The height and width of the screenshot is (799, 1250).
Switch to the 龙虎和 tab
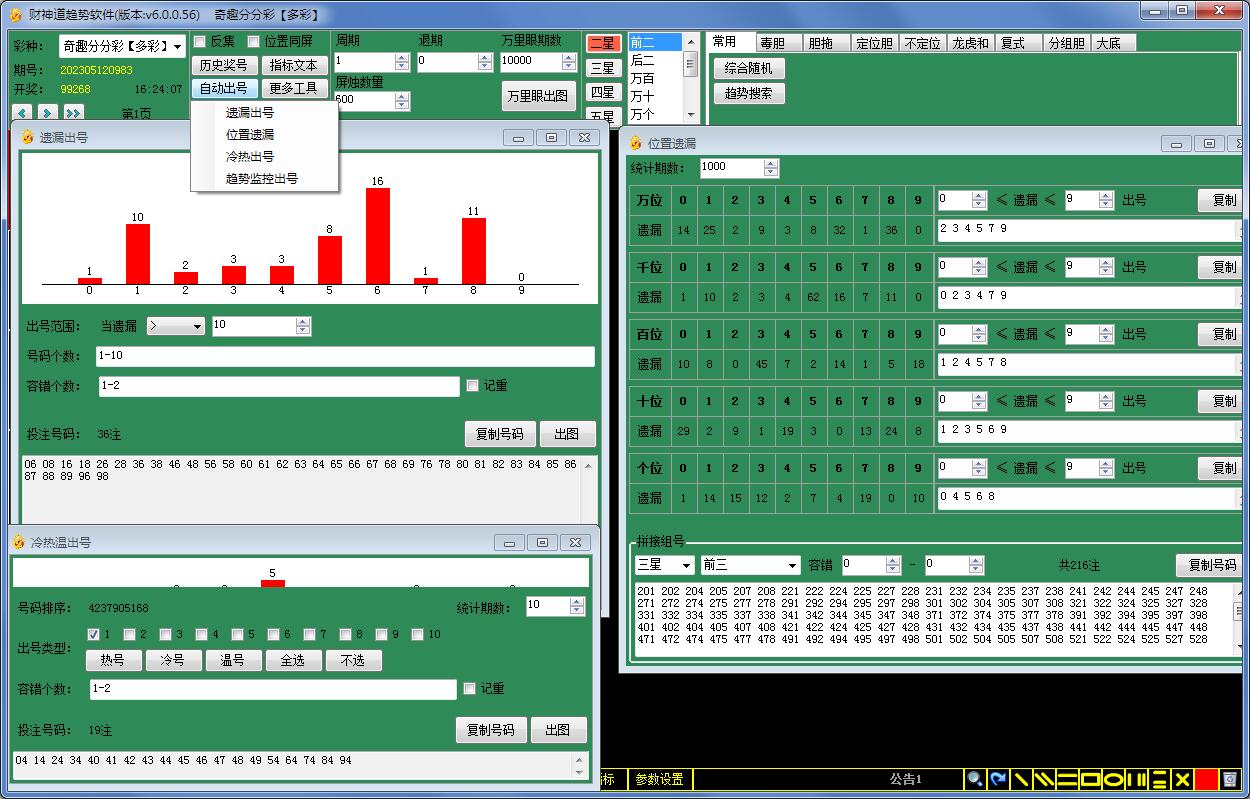click(970, 43)
